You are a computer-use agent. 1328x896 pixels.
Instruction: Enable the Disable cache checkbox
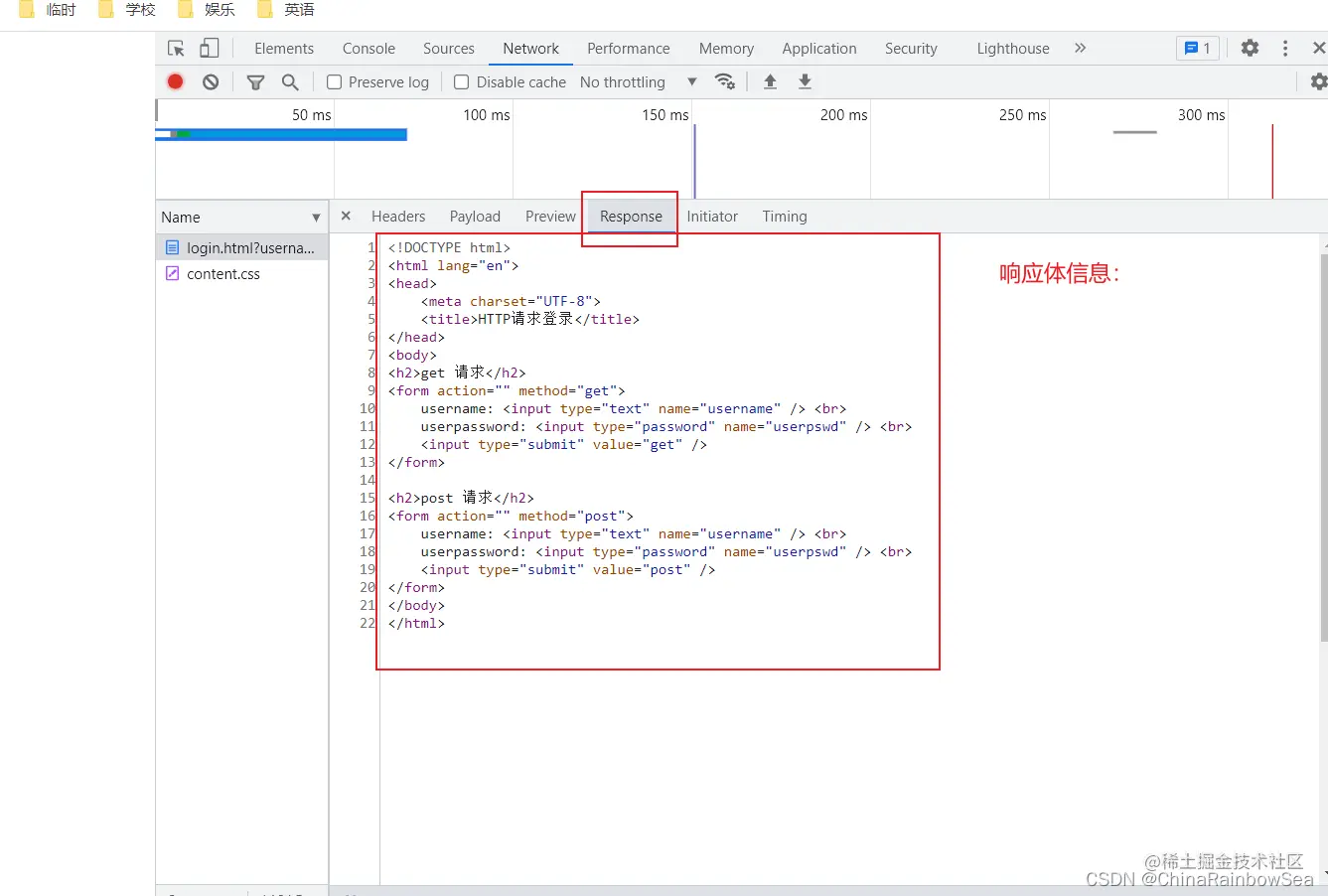click(x=462, y=82)
